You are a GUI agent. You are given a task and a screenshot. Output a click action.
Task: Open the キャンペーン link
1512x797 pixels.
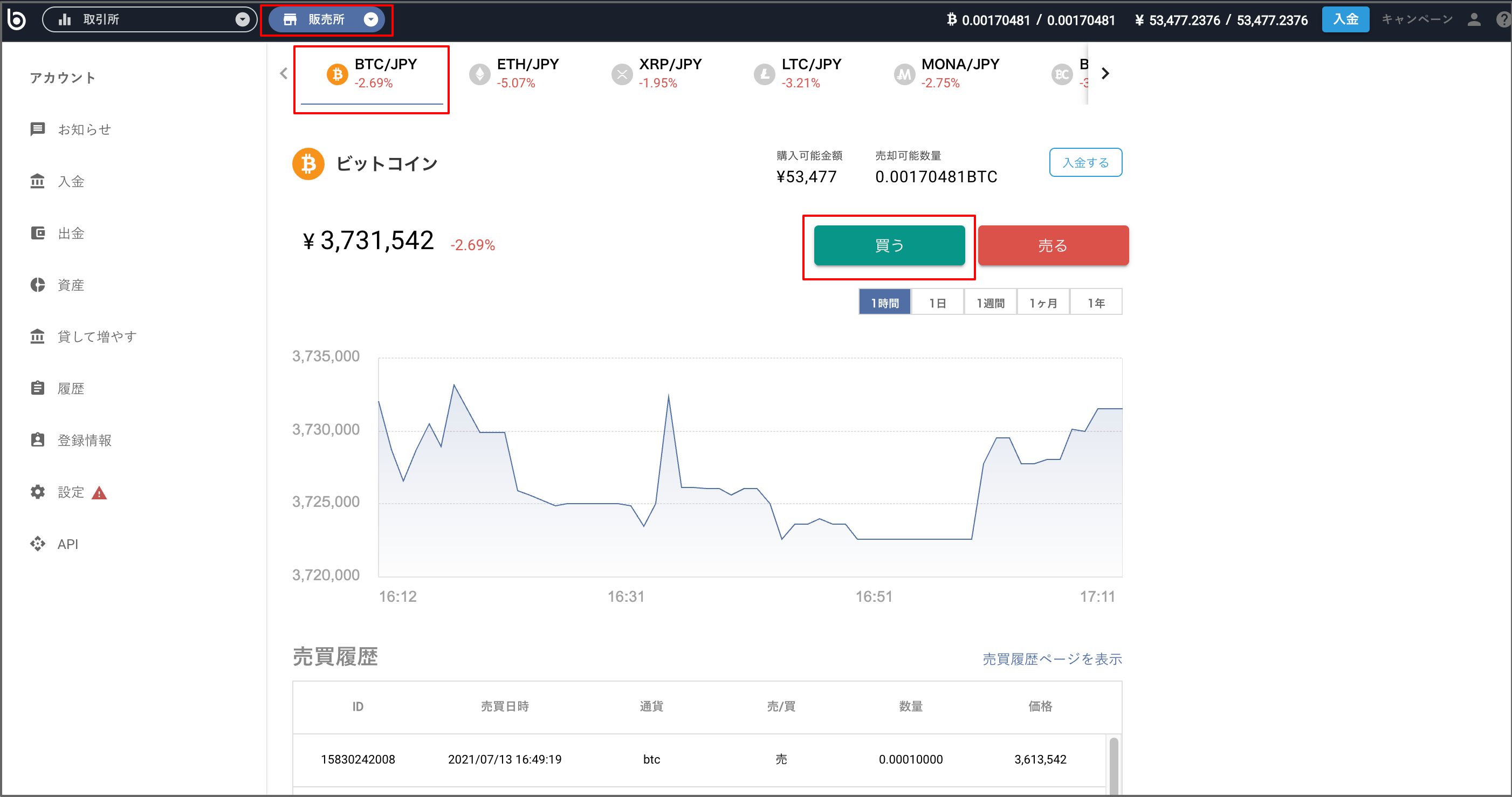pos(1417,19)
